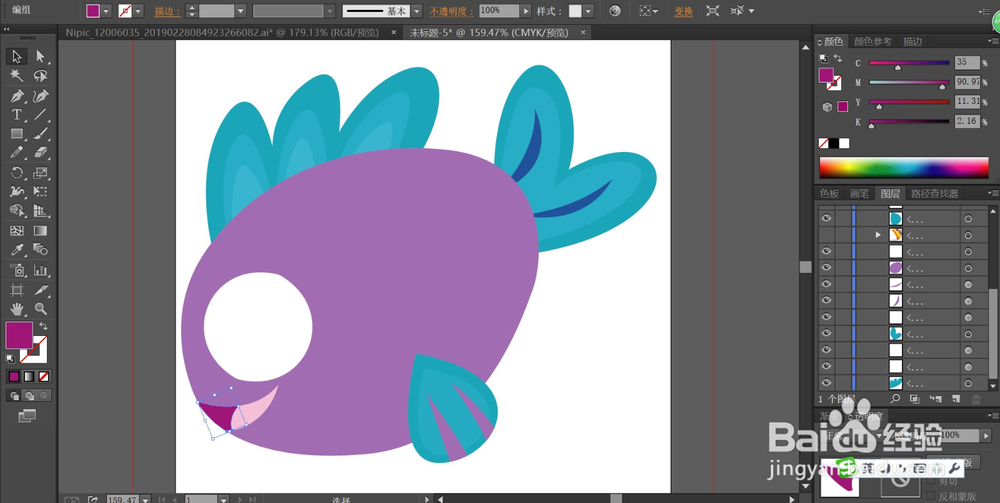Screen dimensions: 1000x503
Task: Expand the orange-yellow group layer triangle
Action: coord(878,235)
